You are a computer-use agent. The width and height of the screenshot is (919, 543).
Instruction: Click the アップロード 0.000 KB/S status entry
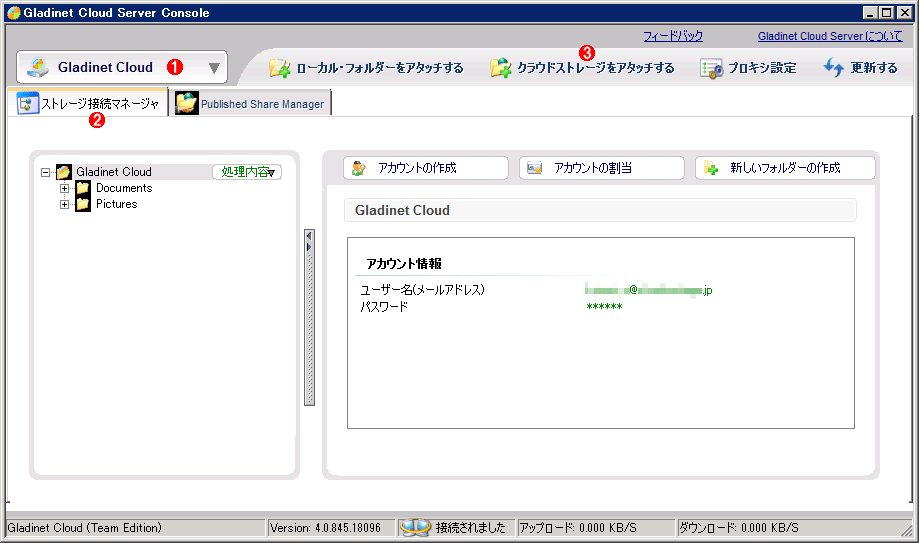578,528
